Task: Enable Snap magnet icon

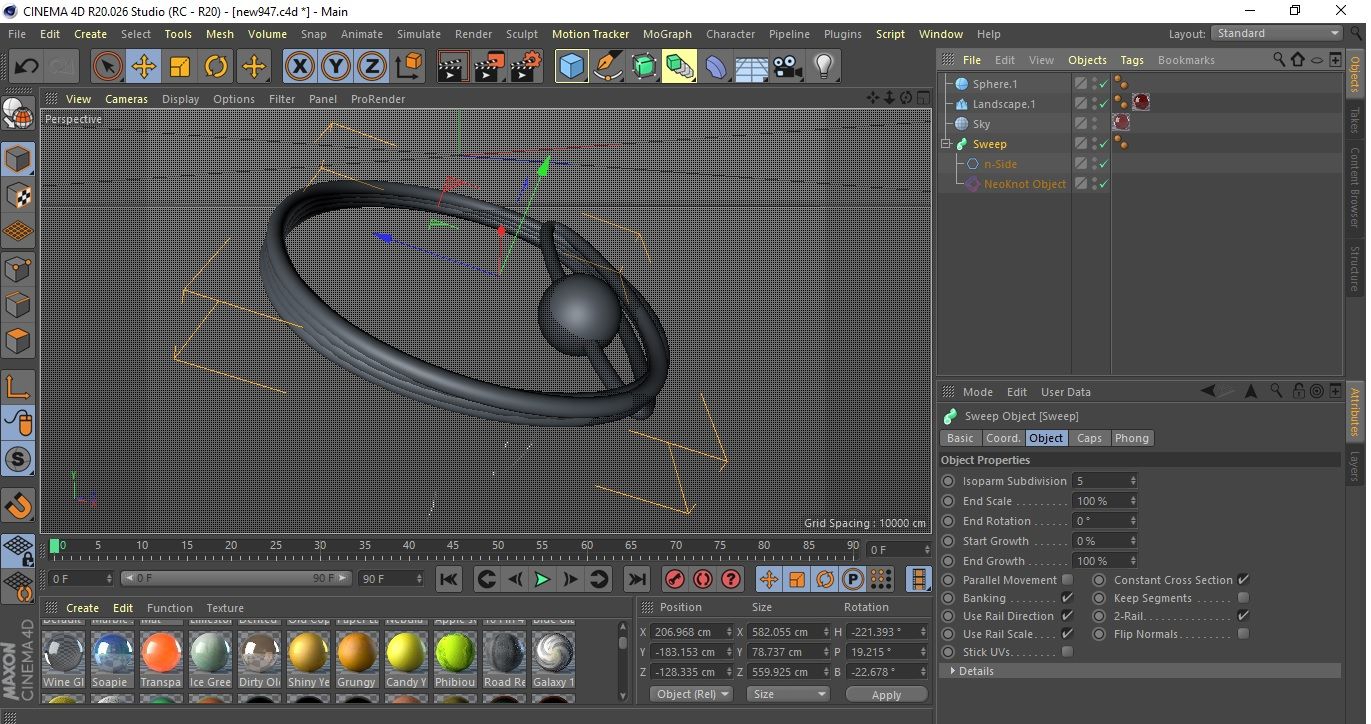Action: click(x=18, y=505)
